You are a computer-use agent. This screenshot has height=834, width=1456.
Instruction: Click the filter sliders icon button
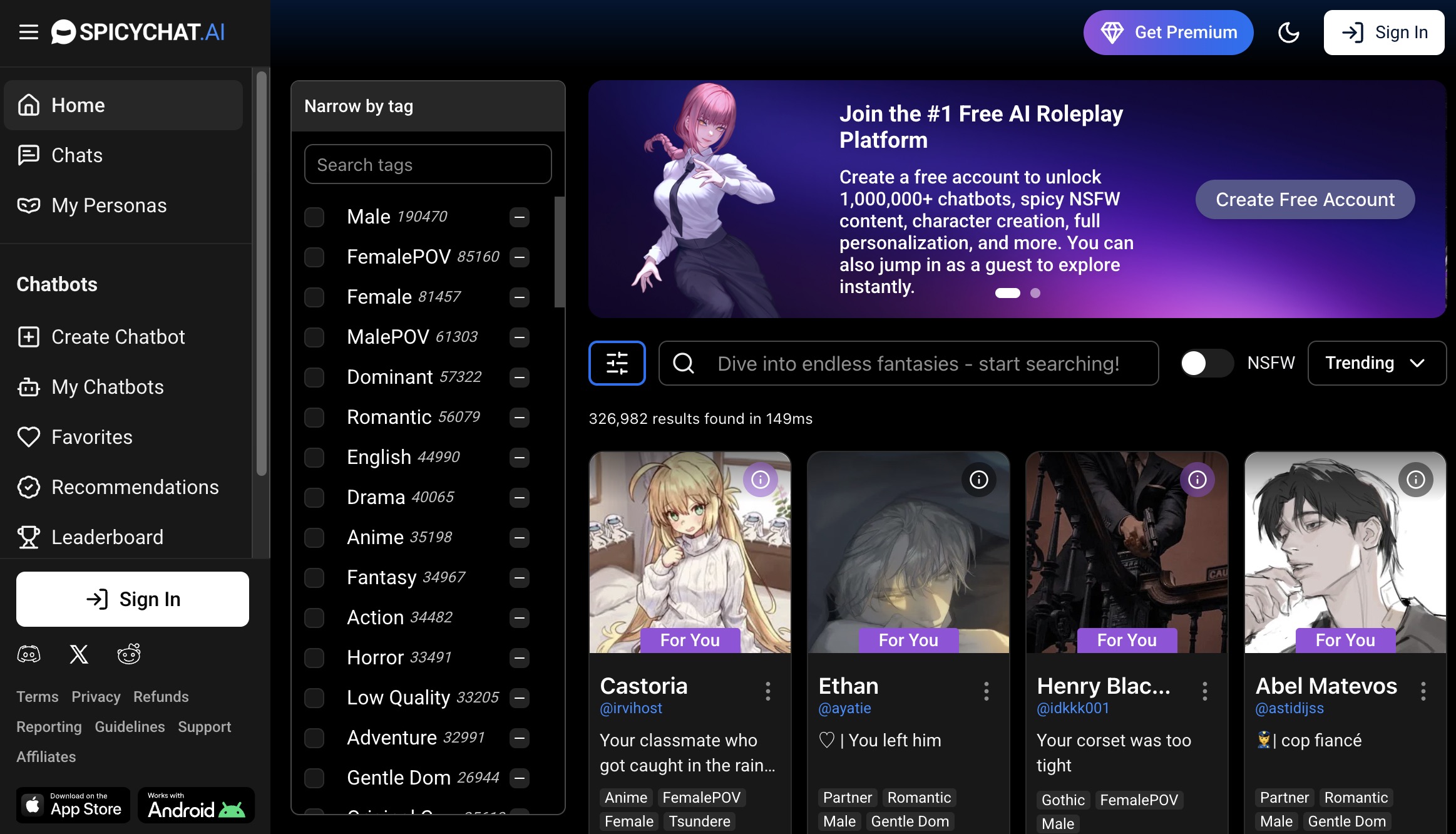(617, 363)
